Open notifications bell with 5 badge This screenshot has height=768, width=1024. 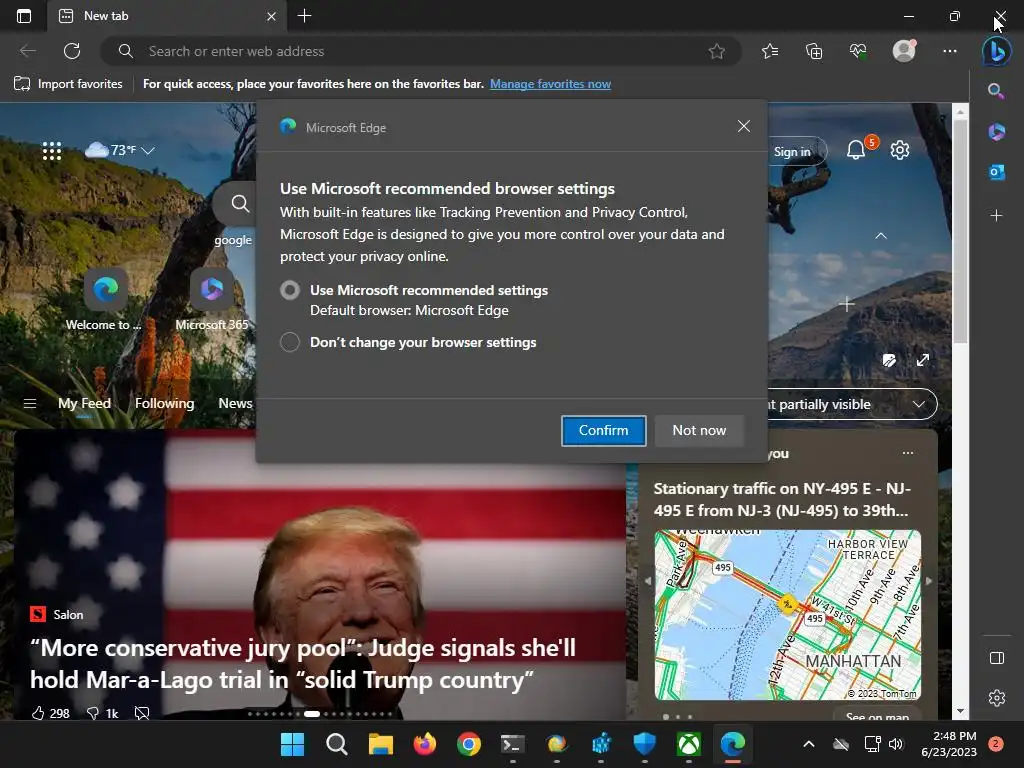pyautogui.click(x=858, y=149)
